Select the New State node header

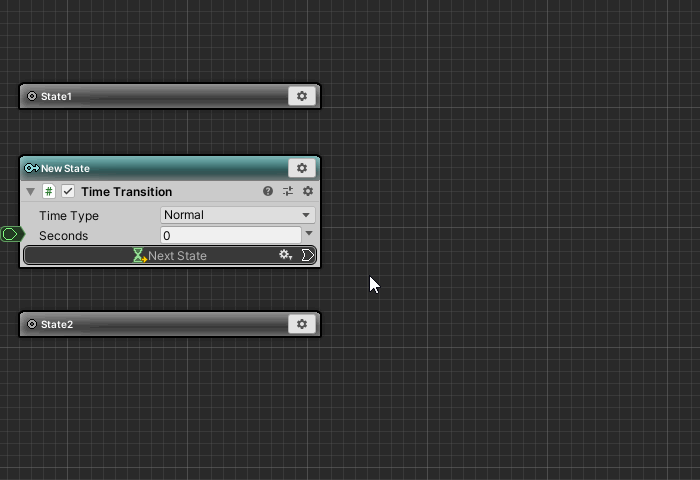(150, 168)
